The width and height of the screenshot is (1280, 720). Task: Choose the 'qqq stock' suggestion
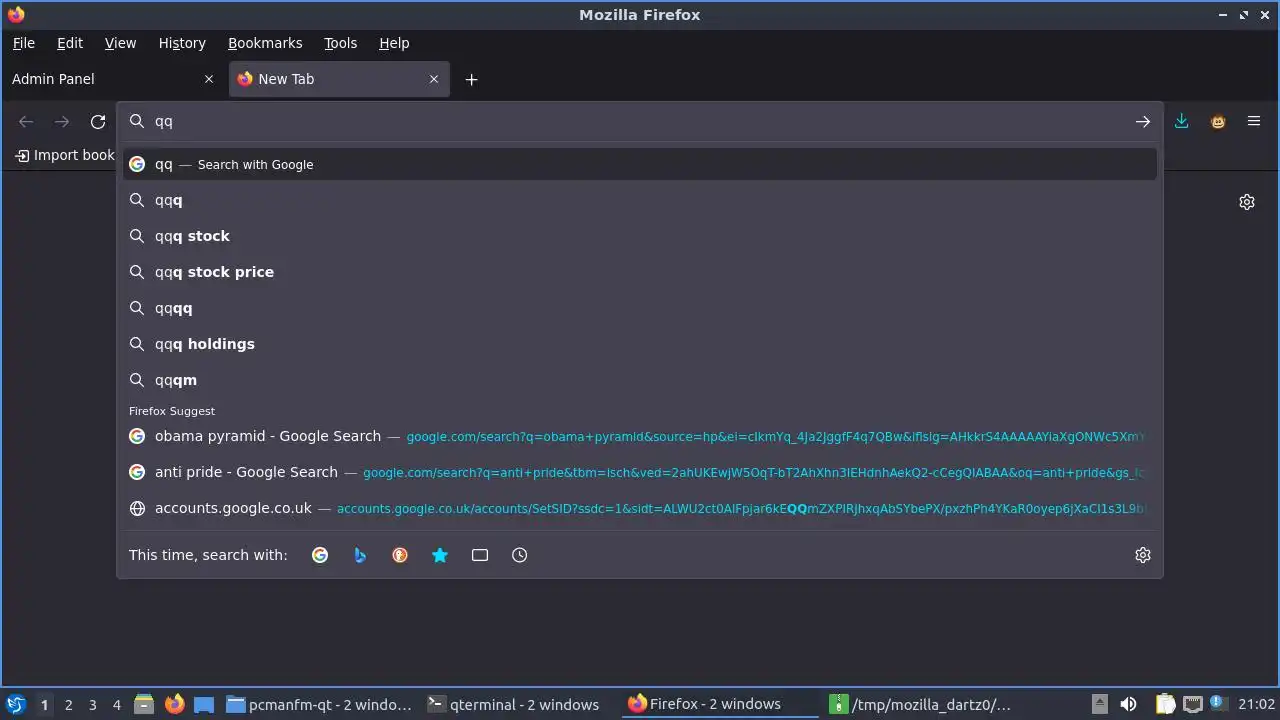[x=640, y=236]
